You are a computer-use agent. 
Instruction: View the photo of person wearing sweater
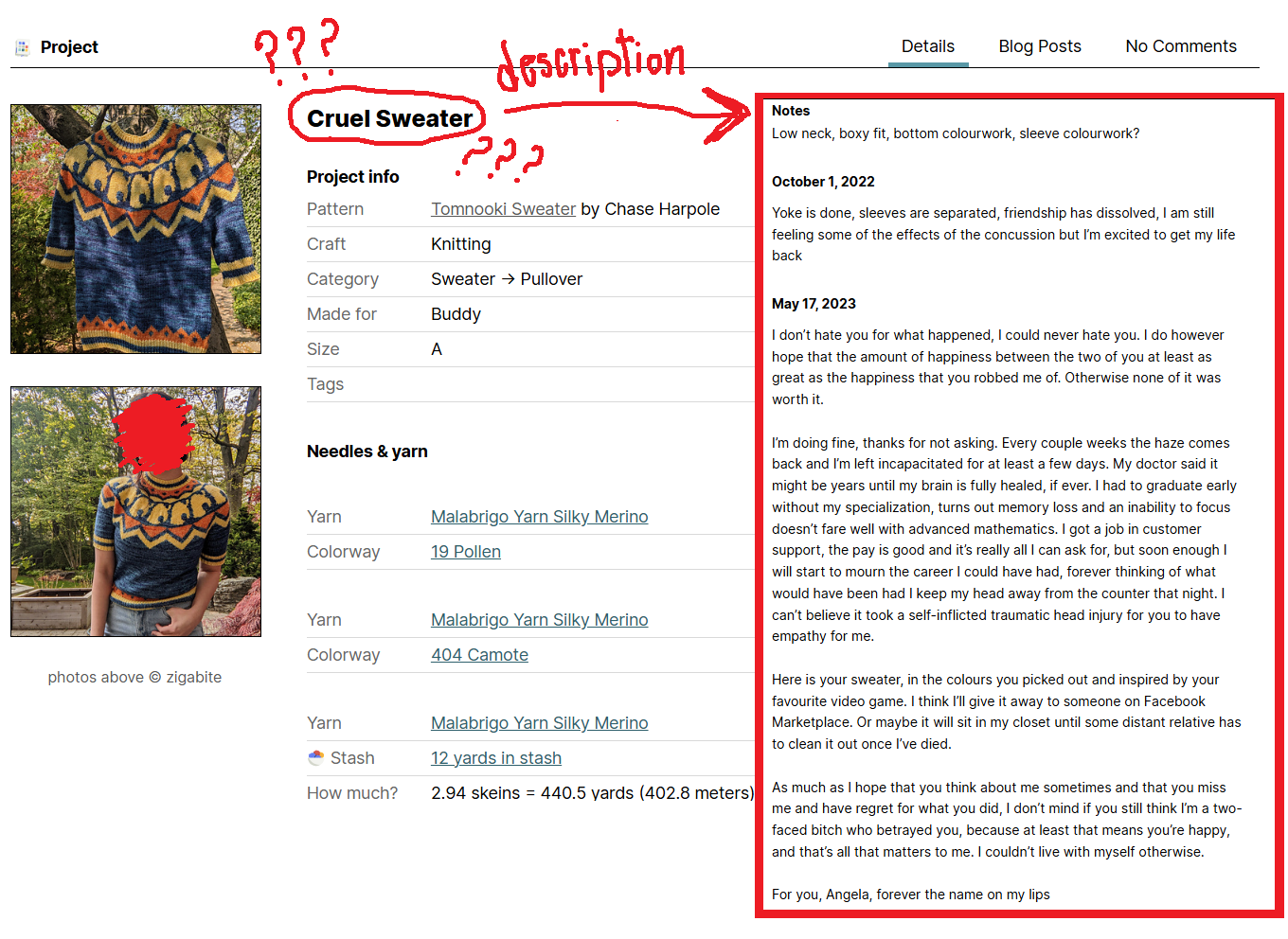pyautogui.click(x=135, y=511)
